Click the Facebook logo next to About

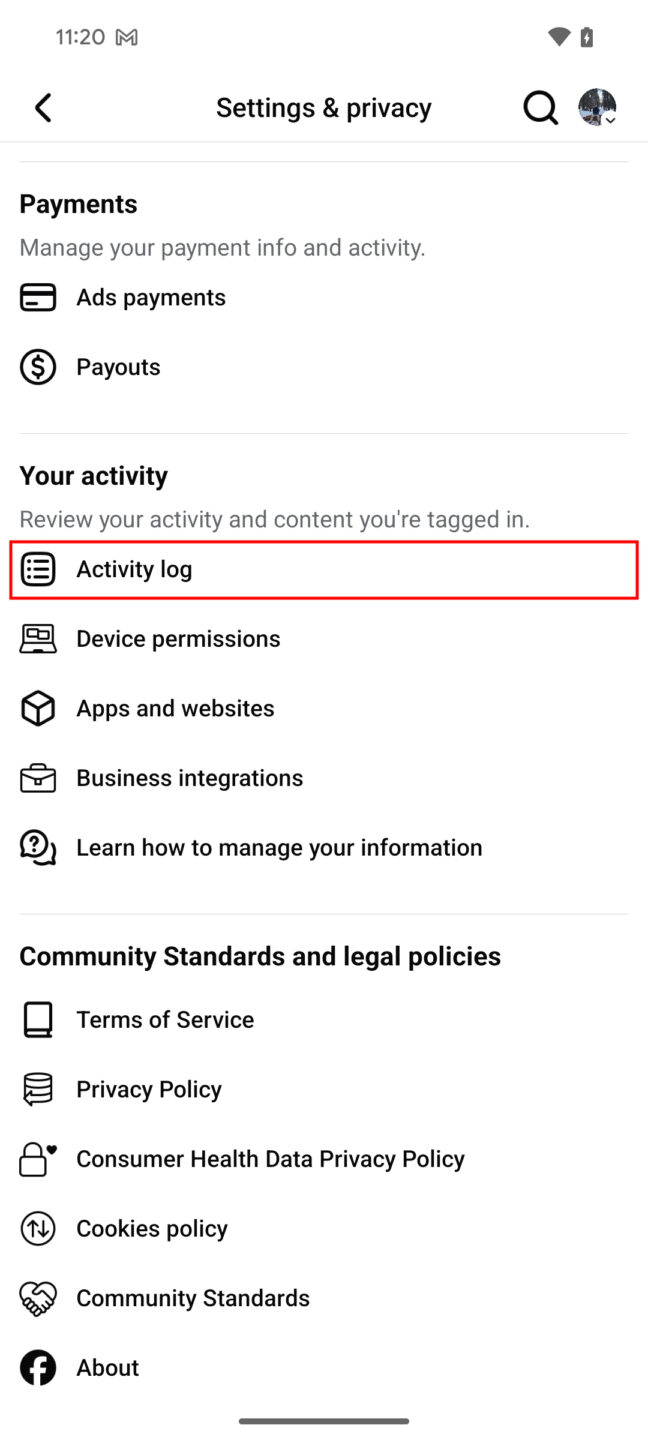pyautogui.click(x=37, y=1367)
